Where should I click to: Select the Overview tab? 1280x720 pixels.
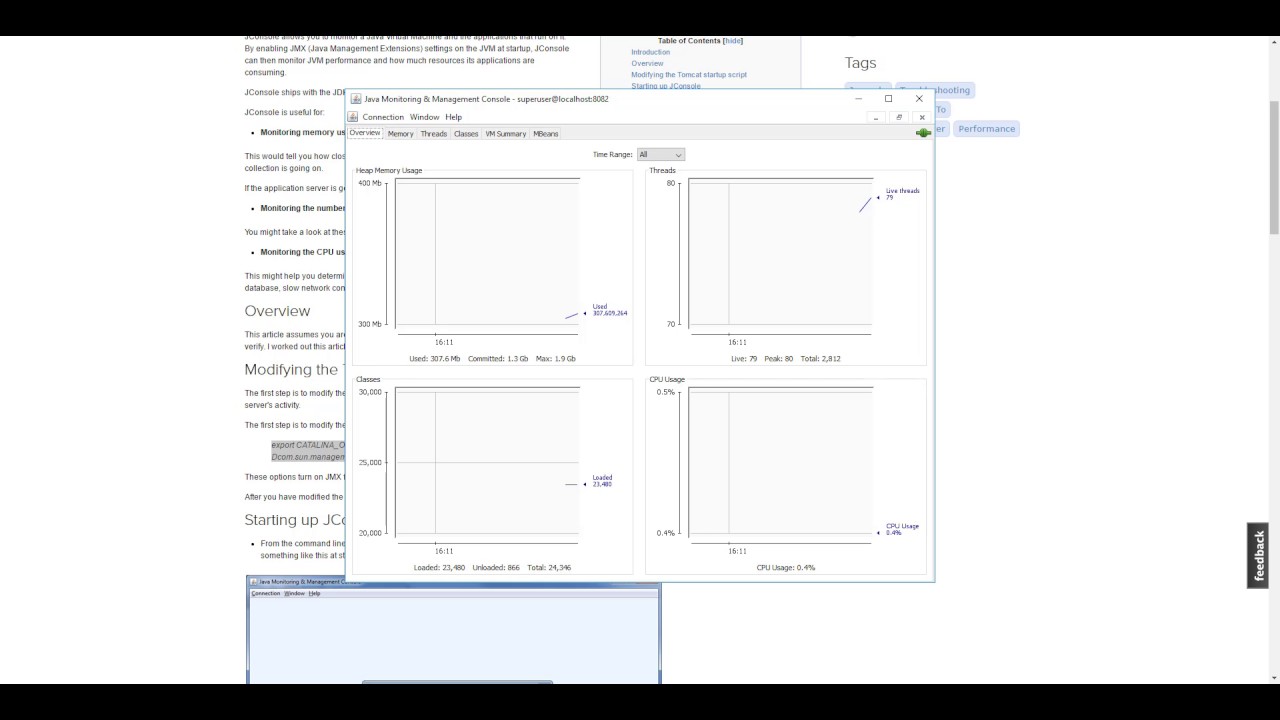[365, 133]
